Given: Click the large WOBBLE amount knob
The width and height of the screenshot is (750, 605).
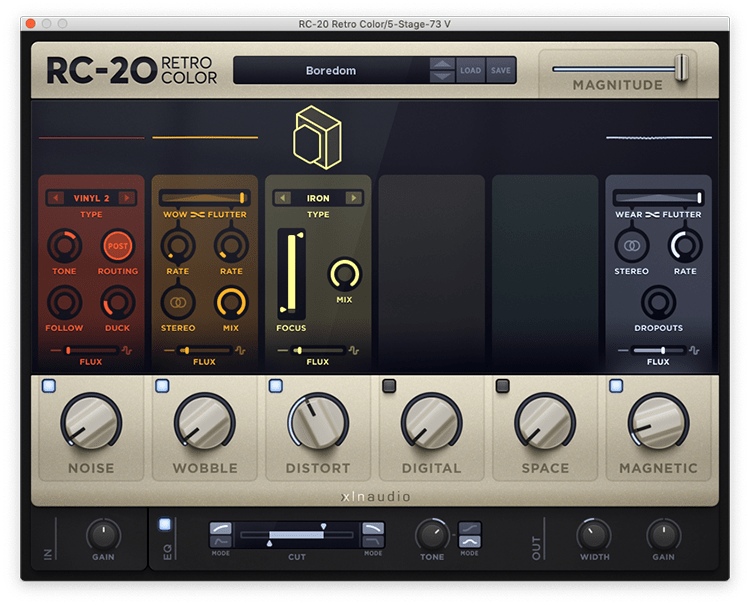Looking at the screenshot, I should [x=205, y=422].
